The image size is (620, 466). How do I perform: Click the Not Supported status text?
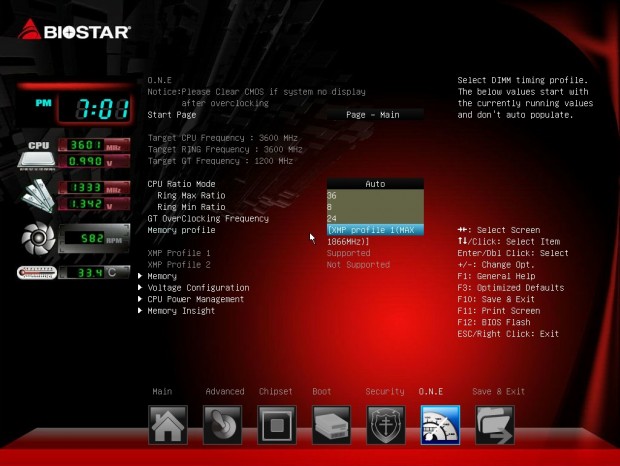coord(358,264)
